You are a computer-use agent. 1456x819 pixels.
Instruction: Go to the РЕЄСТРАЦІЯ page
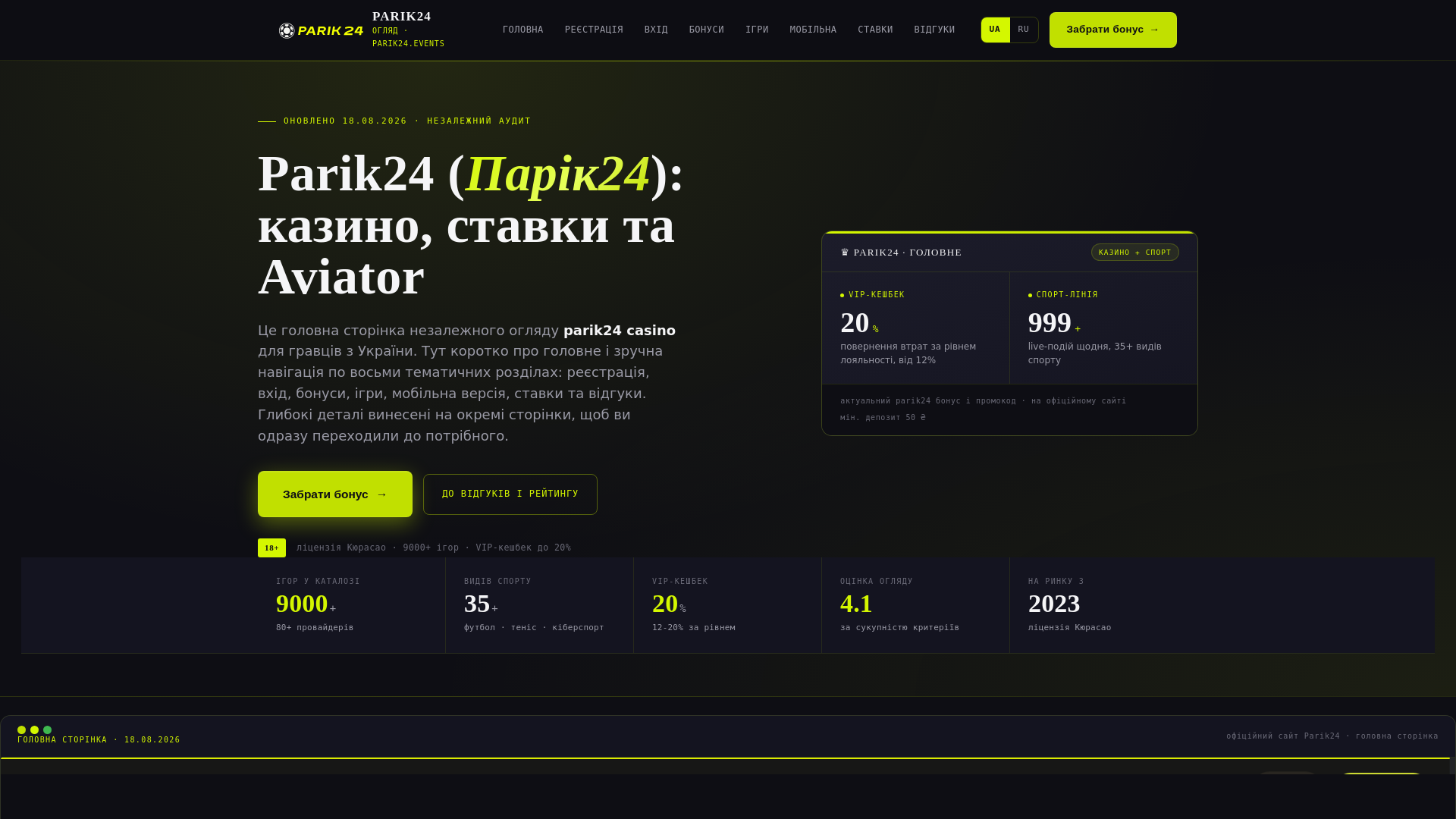pyautogui.click(x=594, y=30)
